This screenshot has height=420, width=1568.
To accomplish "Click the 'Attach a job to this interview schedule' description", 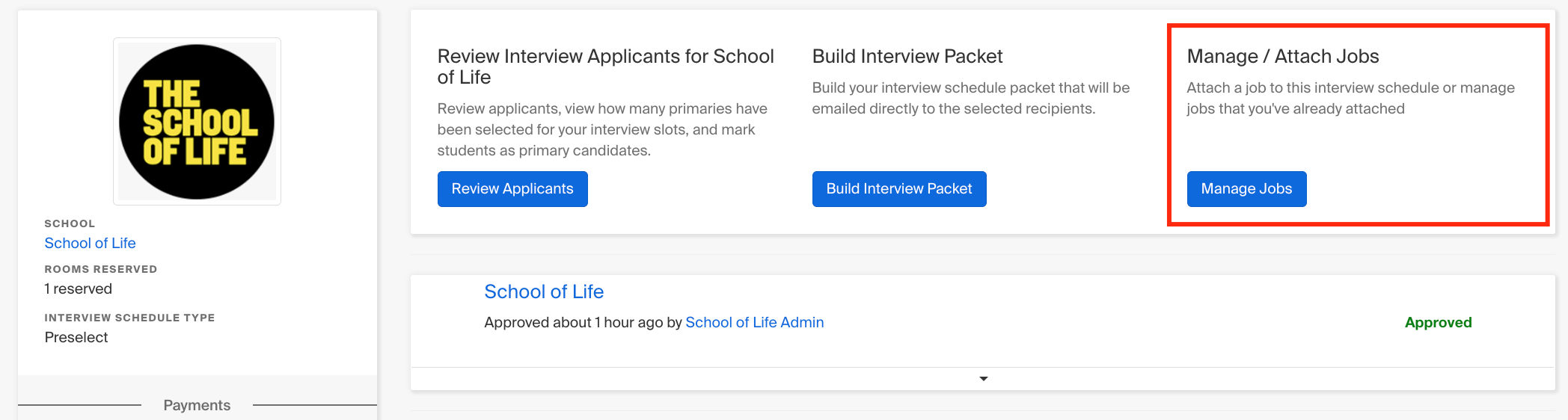I will click(1351, 98).
